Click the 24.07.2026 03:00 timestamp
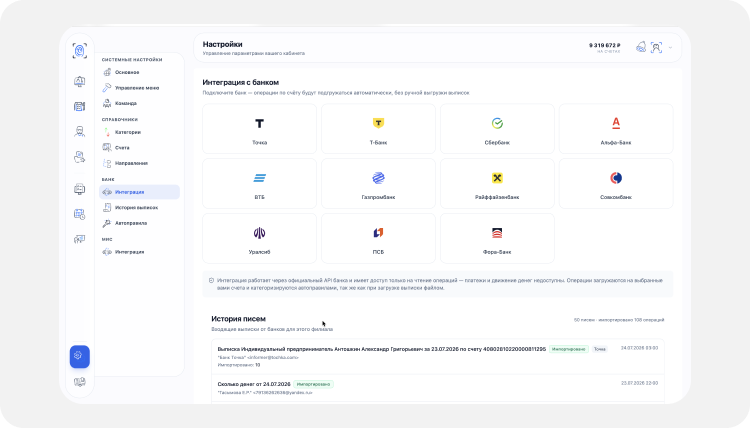The width and height of the screenshot is (750, 428). click(639, 348)
